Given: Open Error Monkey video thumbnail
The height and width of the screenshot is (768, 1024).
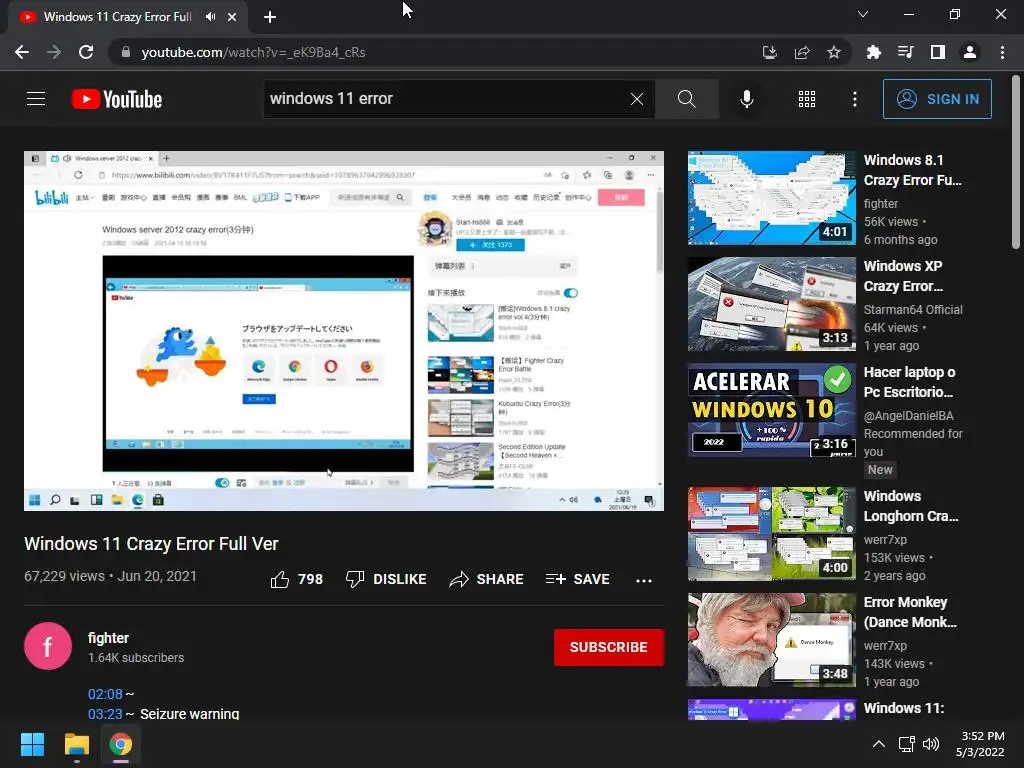Looking at the screenshot, I should tap(771, 639).
